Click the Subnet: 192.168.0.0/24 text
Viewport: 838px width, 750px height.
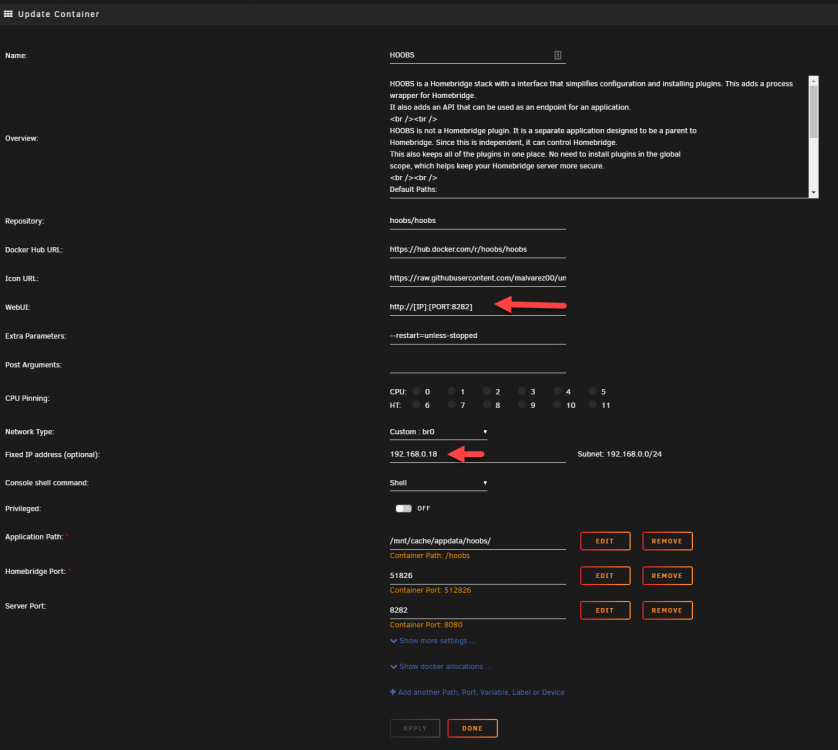(619, 454)
